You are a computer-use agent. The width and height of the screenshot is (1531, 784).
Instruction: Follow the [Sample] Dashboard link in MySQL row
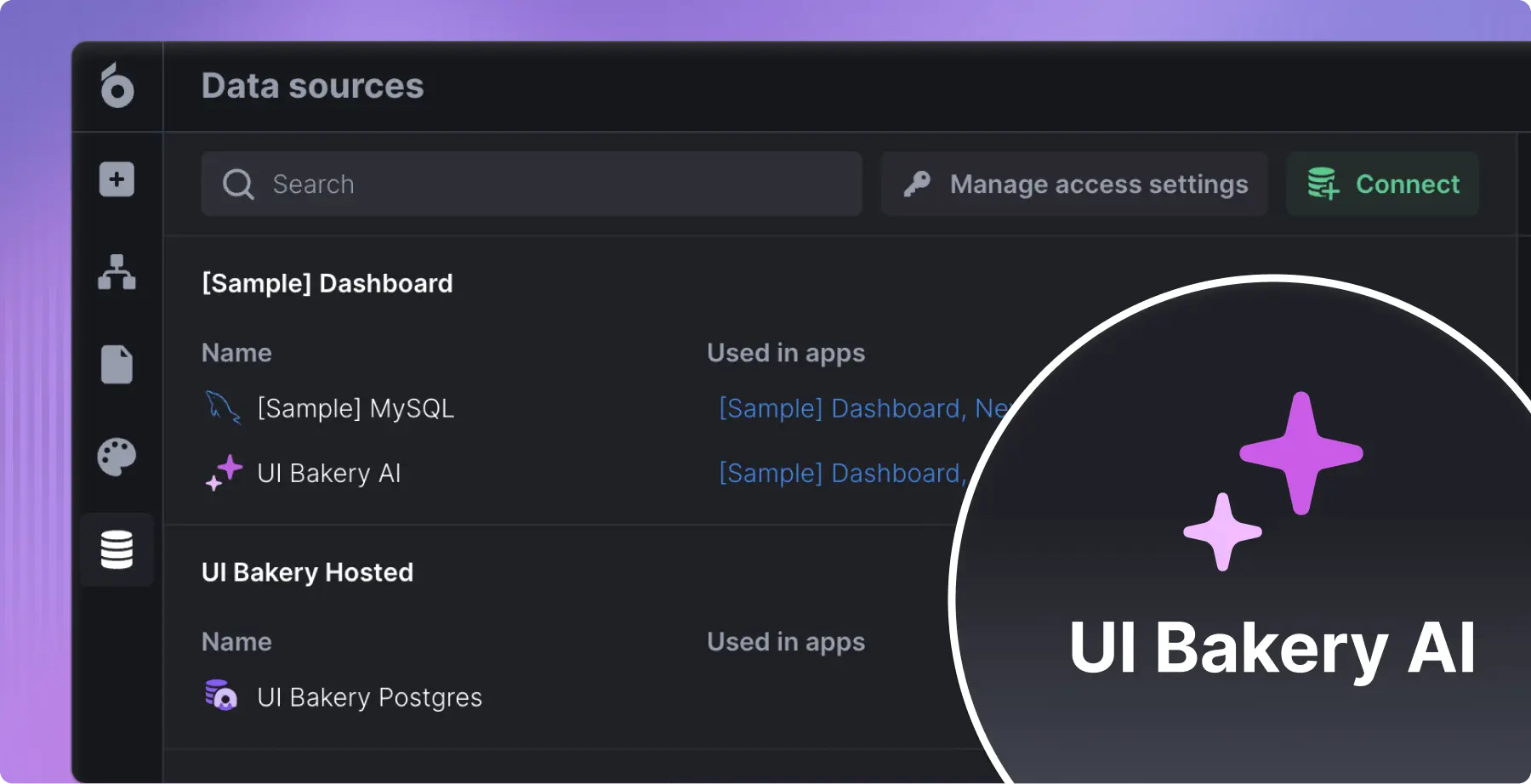(839, 408)
